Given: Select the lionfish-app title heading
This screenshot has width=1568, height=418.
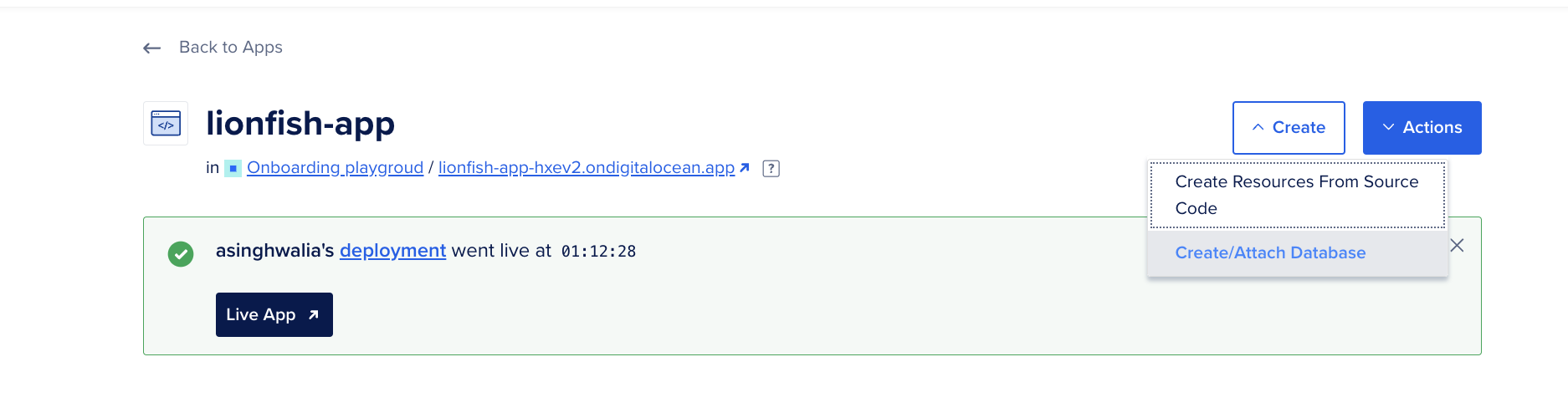Looking at the screenshot, I should coord(300,124).
